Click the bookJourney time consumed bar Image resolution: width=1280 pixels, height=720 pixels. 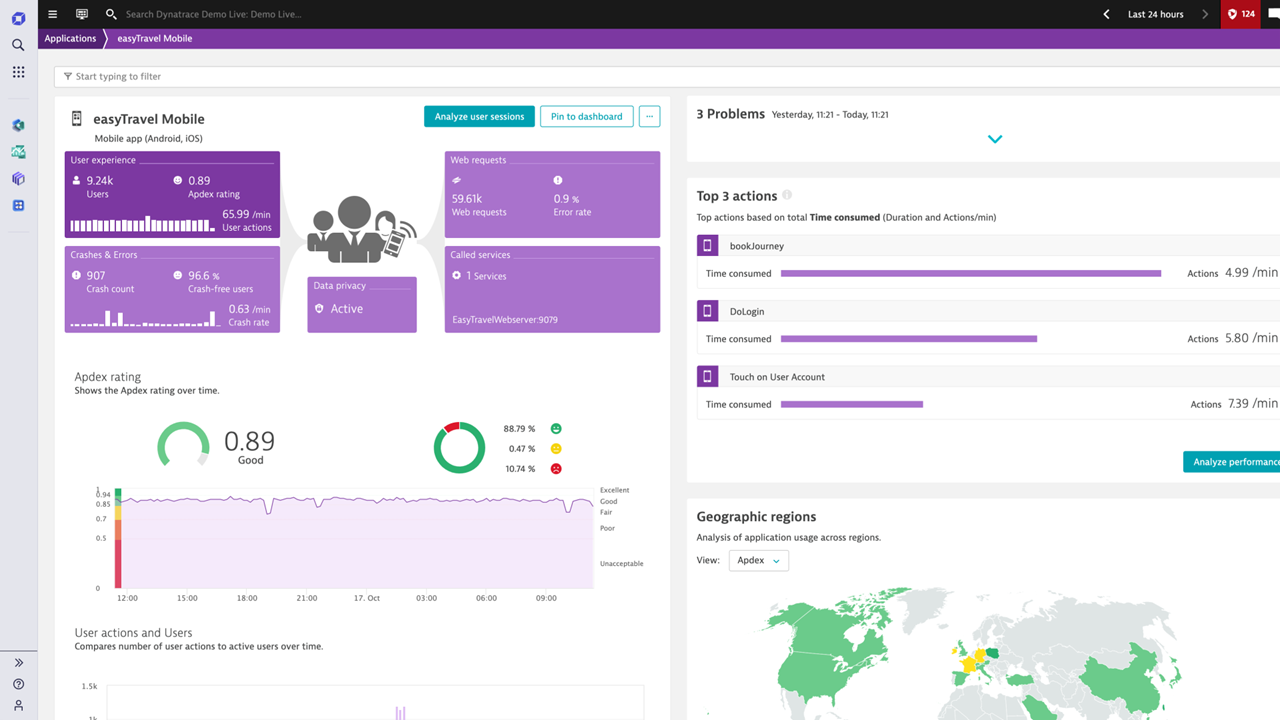[x=970, y=273]
